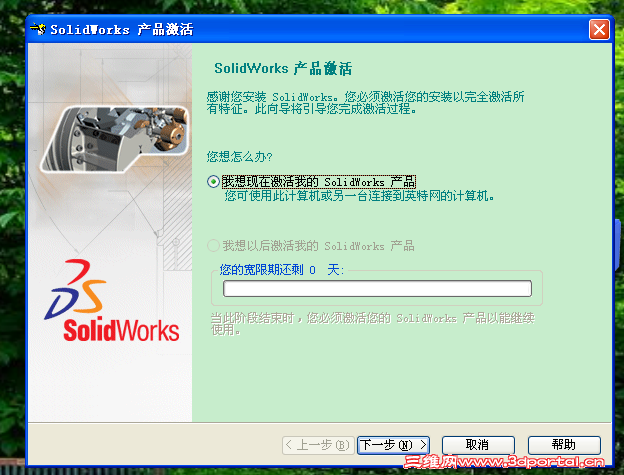Open help with the 帮助 button
The width and height of the screenshot is (624, 475).
tap(564, 445)
